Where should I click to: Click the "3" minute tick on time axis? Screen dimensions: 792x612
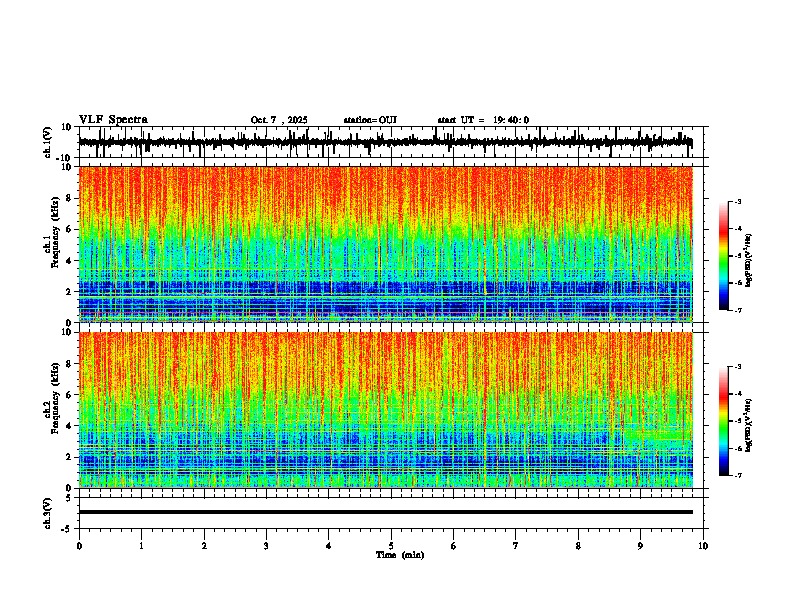(x=266, y=546)
